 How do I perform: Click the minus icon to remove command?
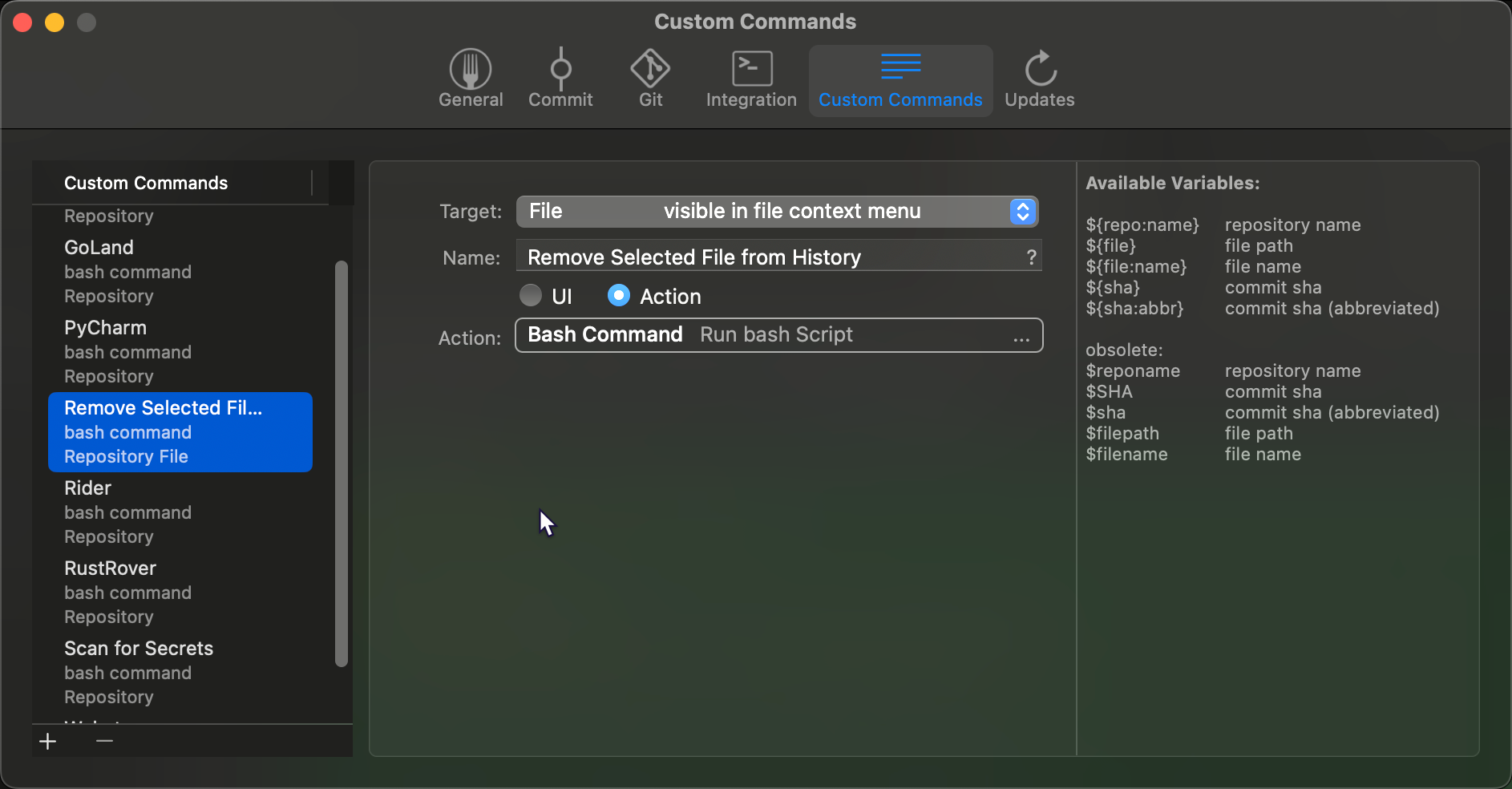104,741
